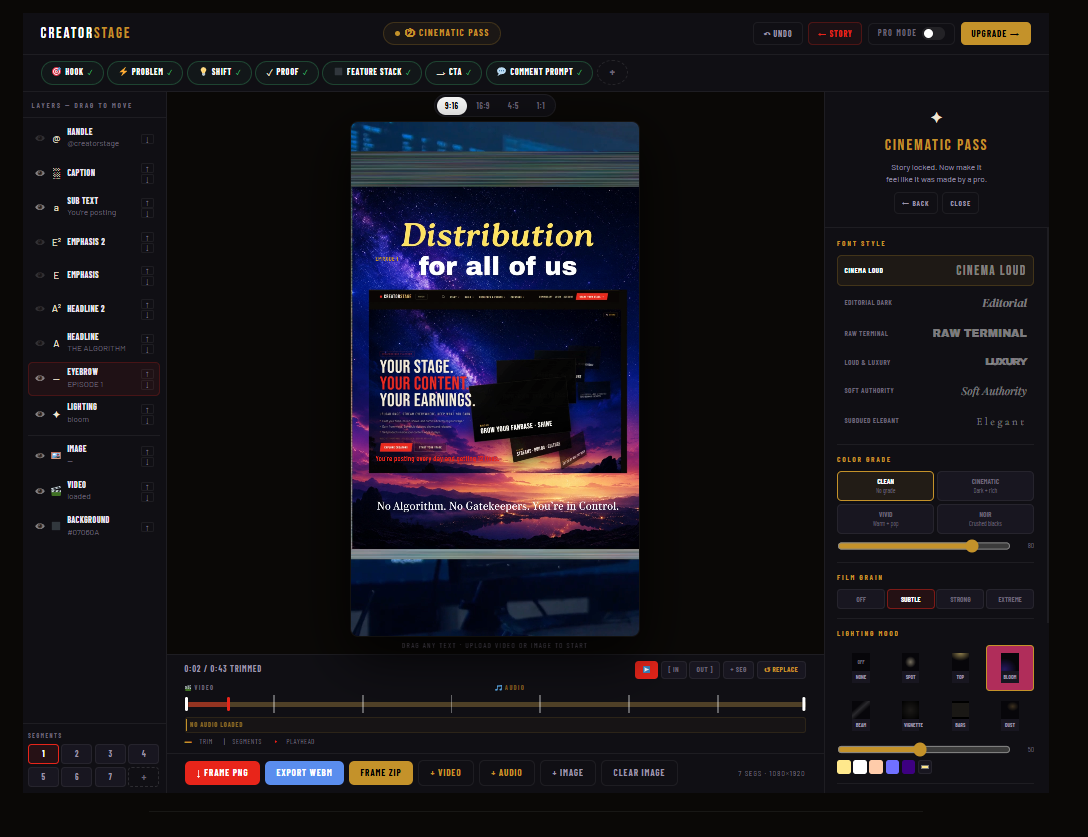Viewport: 1088px width, 837px height.
Task: Click the Background layer color square icon
Action: click(56, 526)
